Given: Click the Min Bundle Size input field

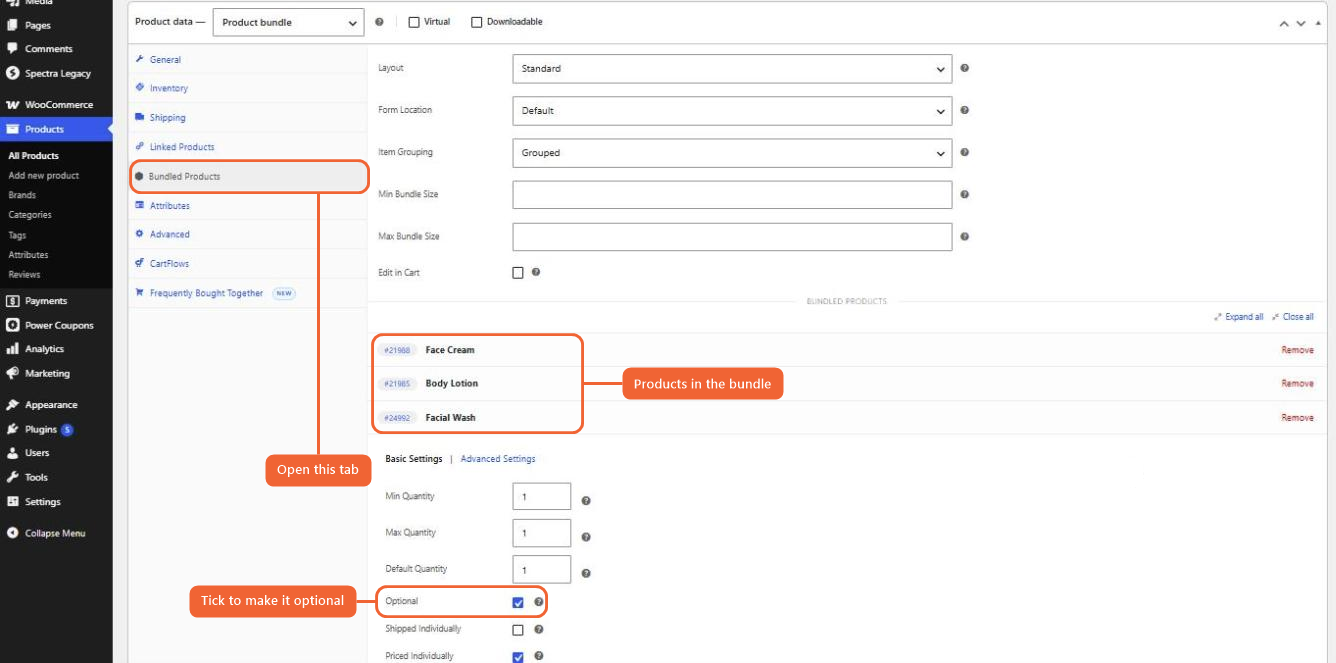Looking at the screenshot, I should [x=732, y=195].
